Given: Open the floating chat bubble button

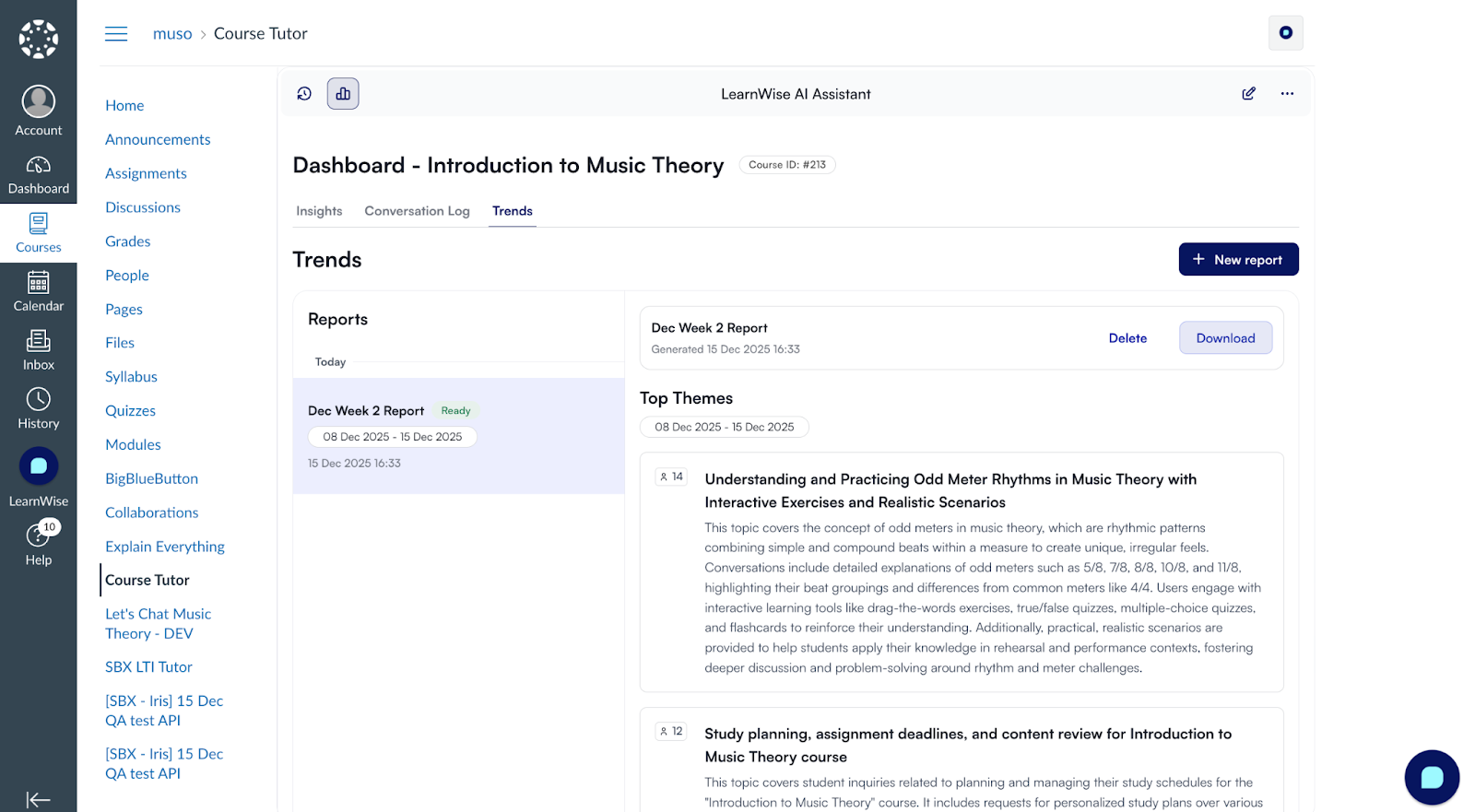Looking at the screenshot, I should (x=1432, y=778).
